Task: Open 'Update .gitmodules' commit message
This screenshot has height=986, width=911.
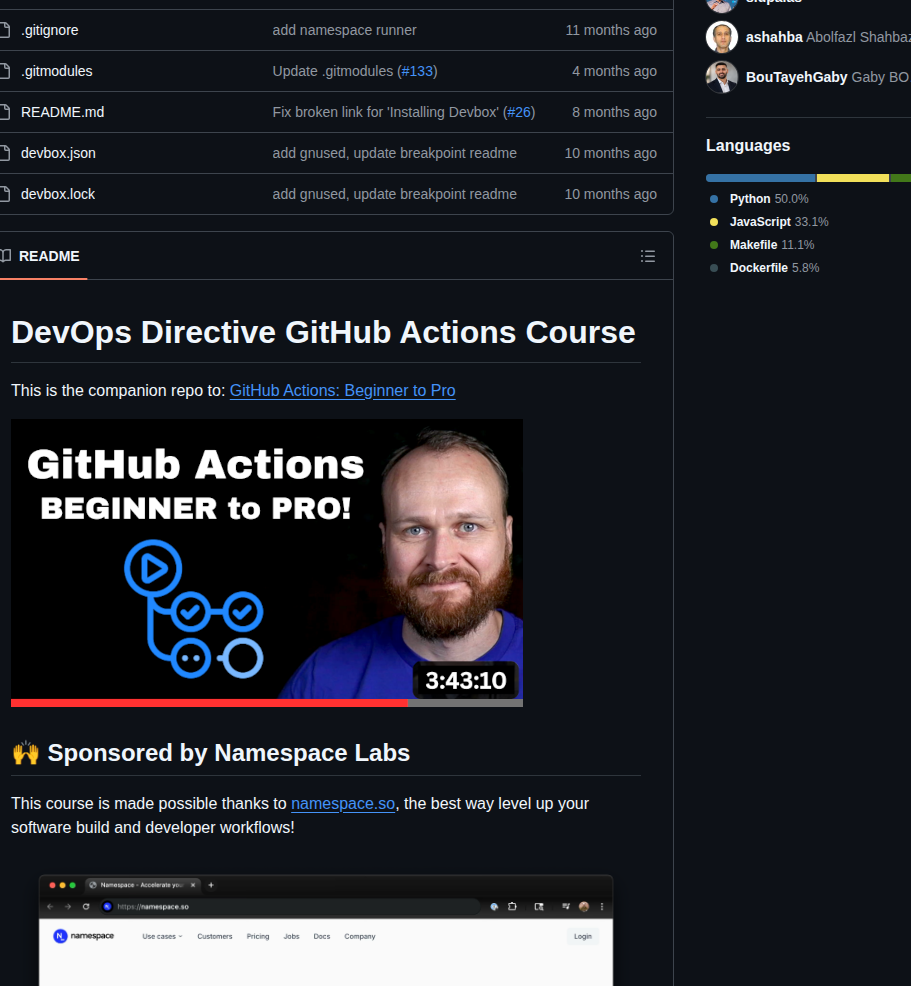Action: click(333, 71)
